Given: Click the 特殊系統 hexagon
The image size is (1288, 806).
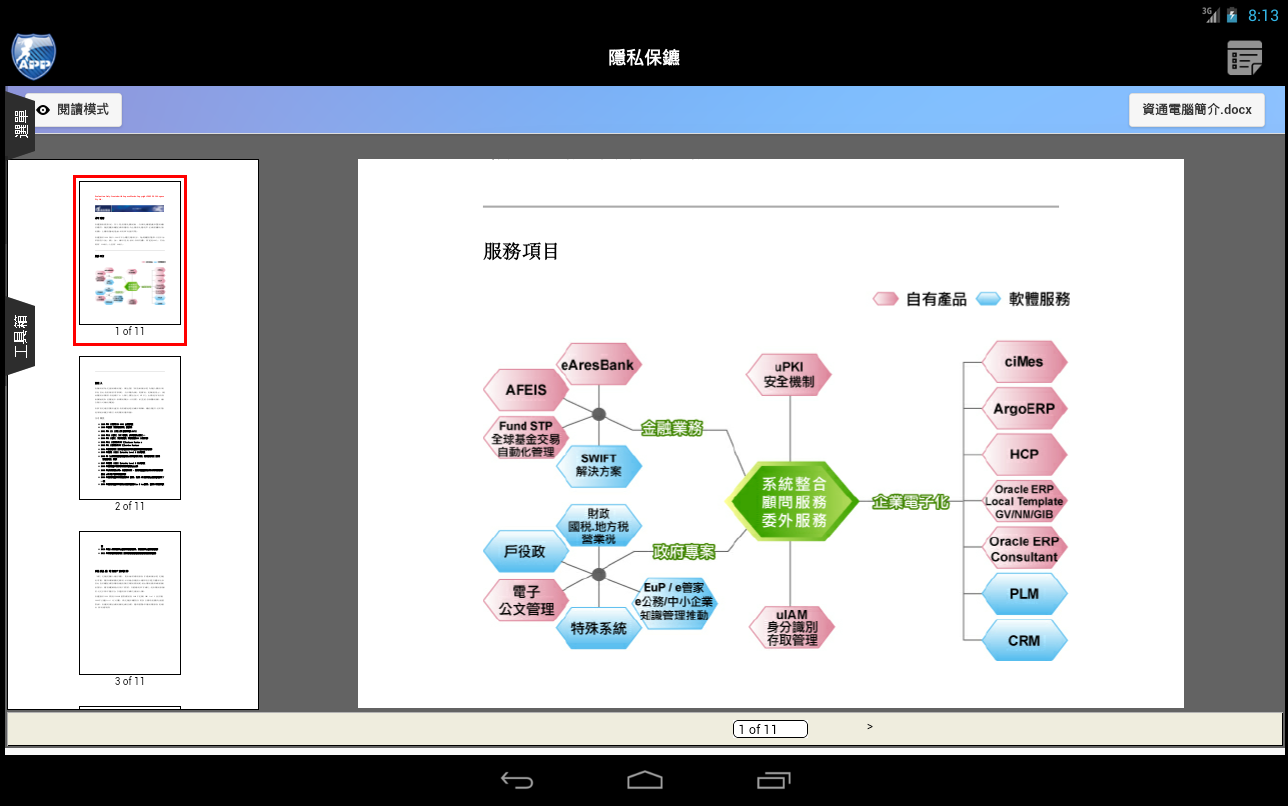Looking at the screenshot, I should tap(598, 629).
